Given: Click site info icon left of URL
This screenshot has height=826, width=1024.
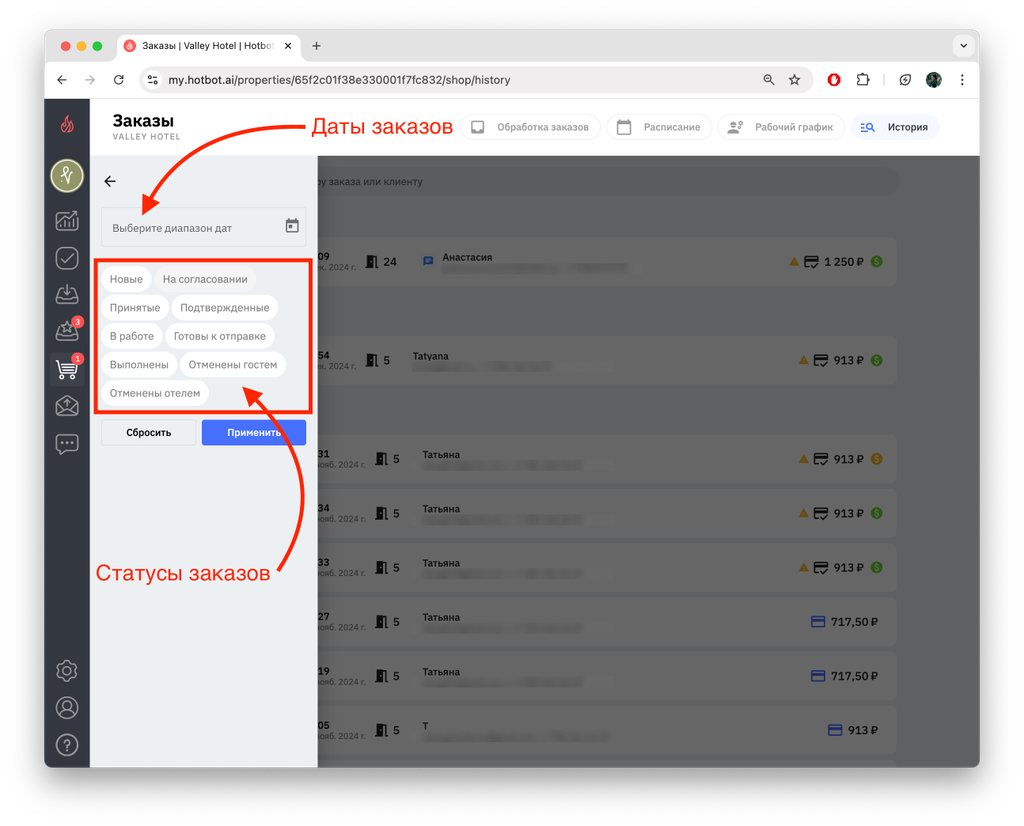Looking at the screenshot, I should (x=153, y=80).
